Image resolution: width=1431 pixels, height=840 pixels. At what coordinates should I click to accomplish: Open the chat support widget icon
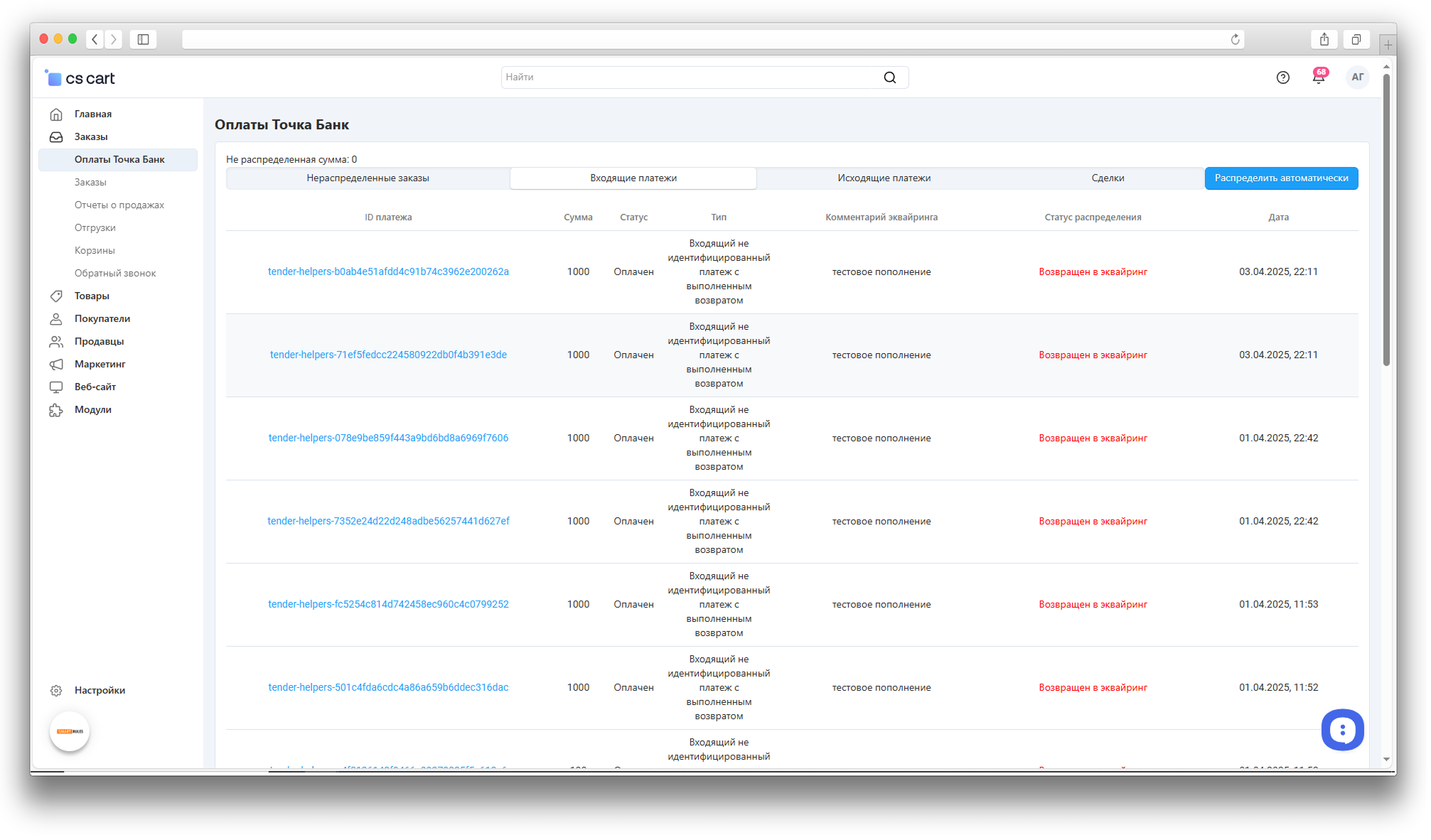coord(1341,730)
